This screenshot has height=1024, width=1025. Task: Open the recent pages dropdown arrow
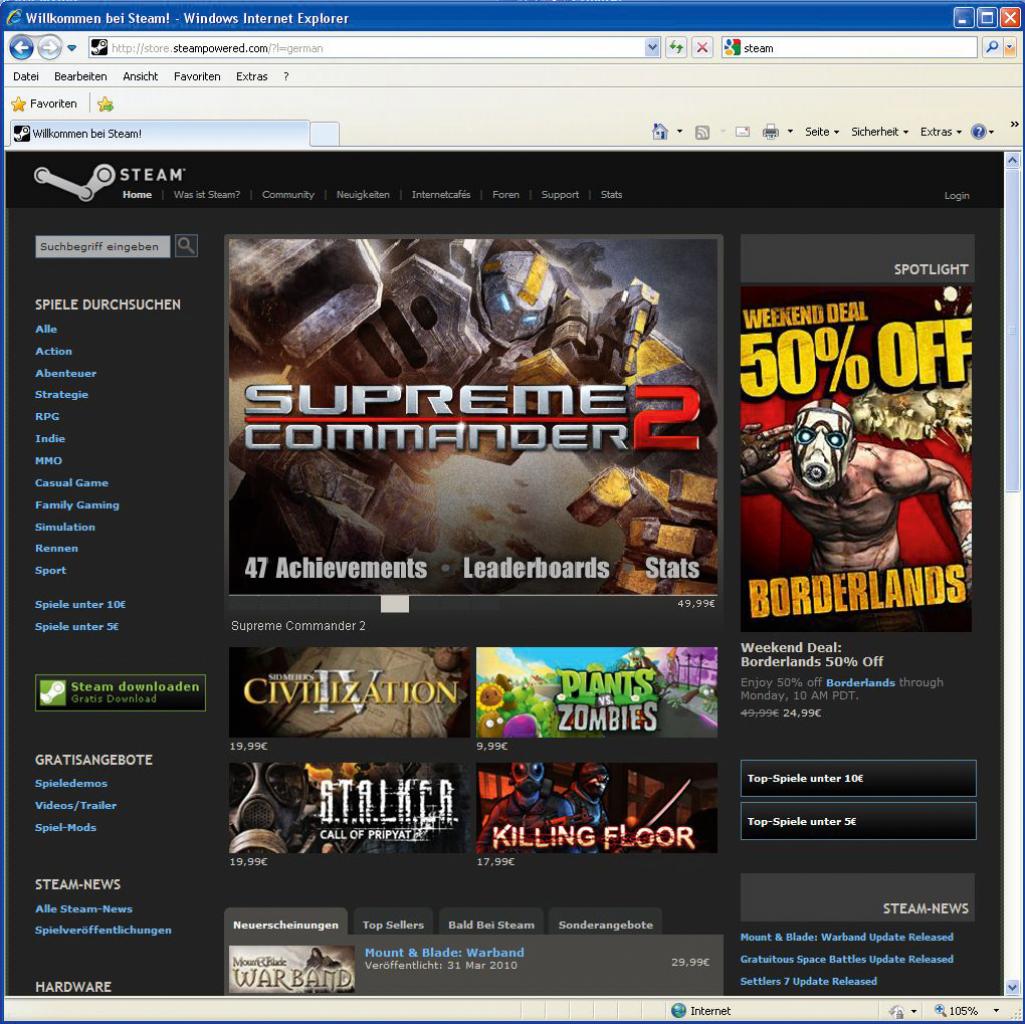click(72, 48)
